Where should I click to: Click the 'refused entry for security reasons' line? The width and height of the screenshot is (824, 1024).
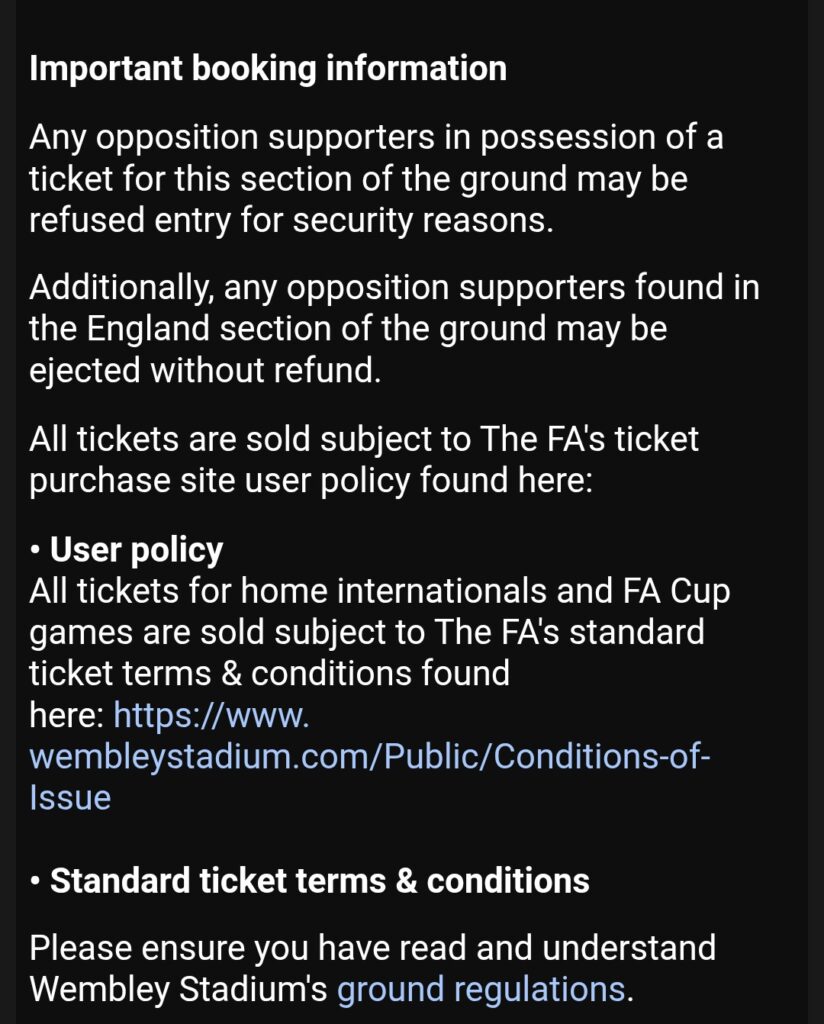tap(290, 220)
